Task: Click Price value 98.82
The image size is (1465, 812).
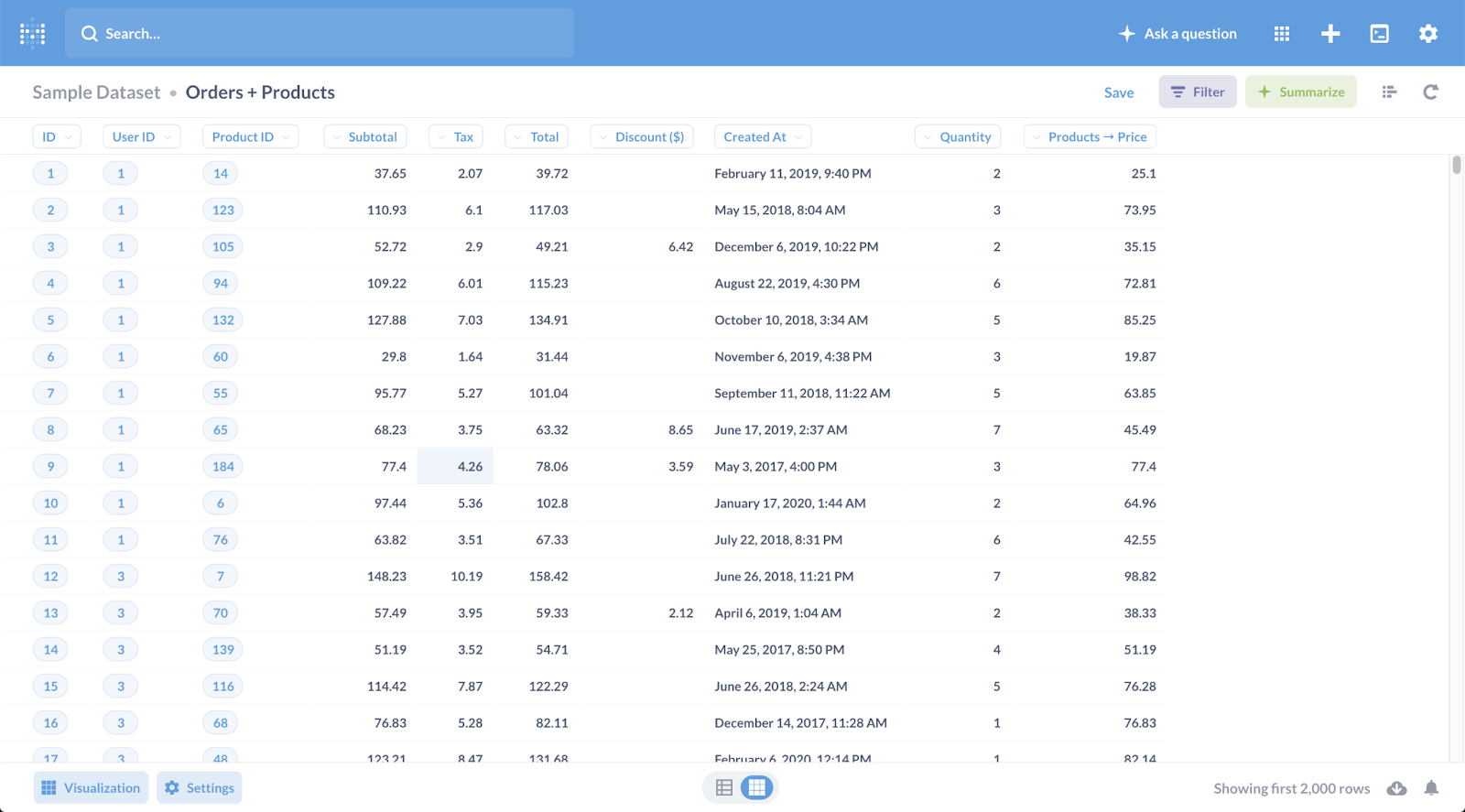Action: [x=1140, y=577]
